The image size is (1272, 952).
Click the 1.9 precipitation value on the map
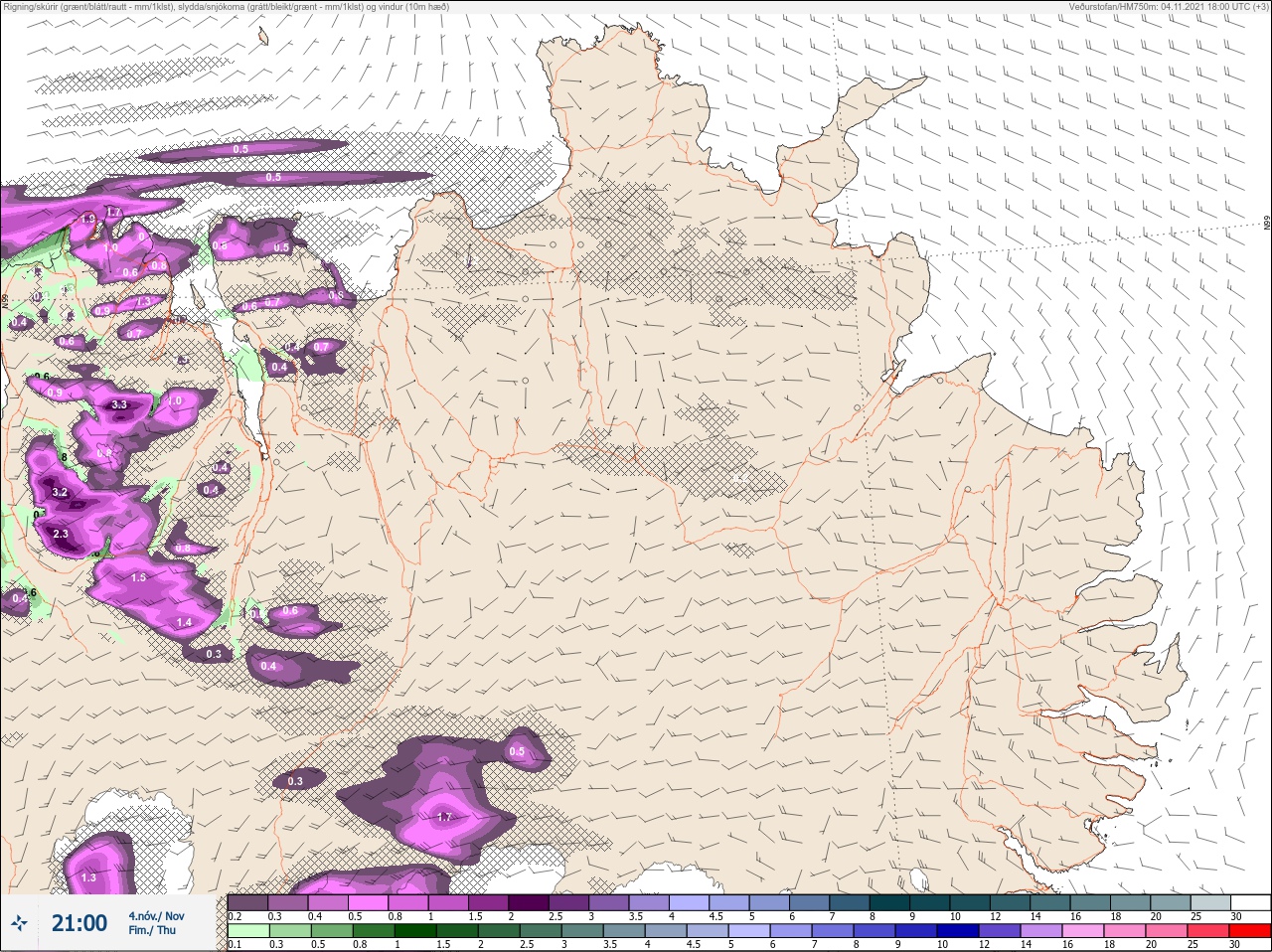pos(87,219)
